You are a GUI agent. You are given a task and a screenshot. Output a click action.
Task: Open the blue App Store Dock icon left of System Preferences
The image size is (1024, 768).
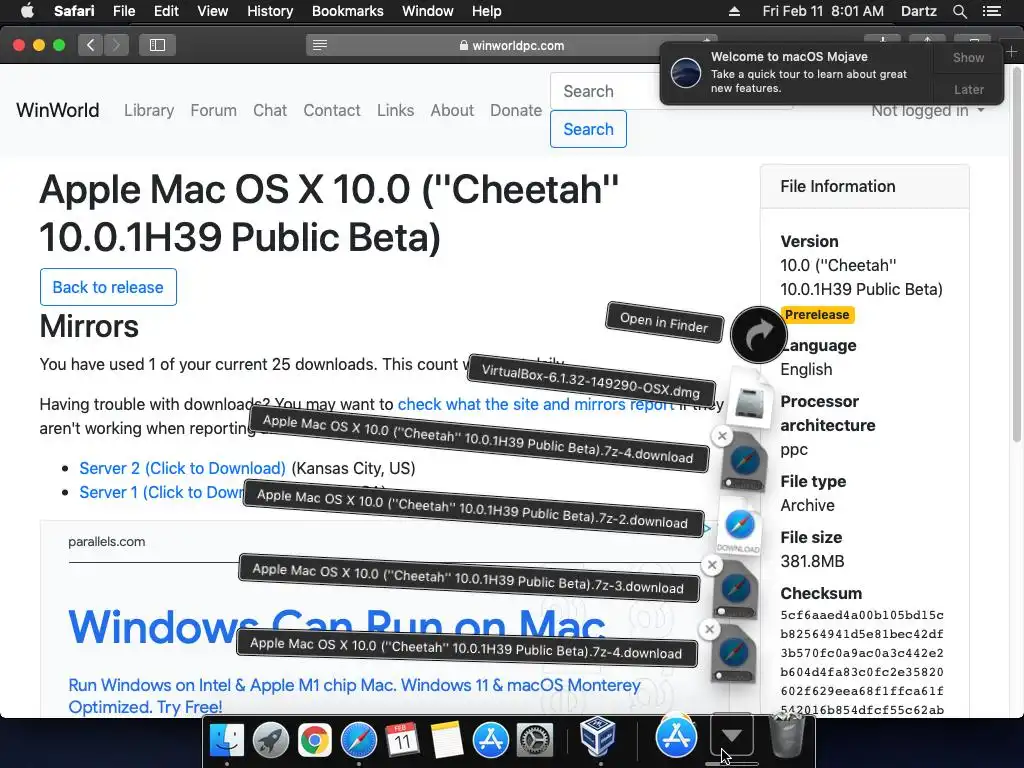[x=490, y=740]
